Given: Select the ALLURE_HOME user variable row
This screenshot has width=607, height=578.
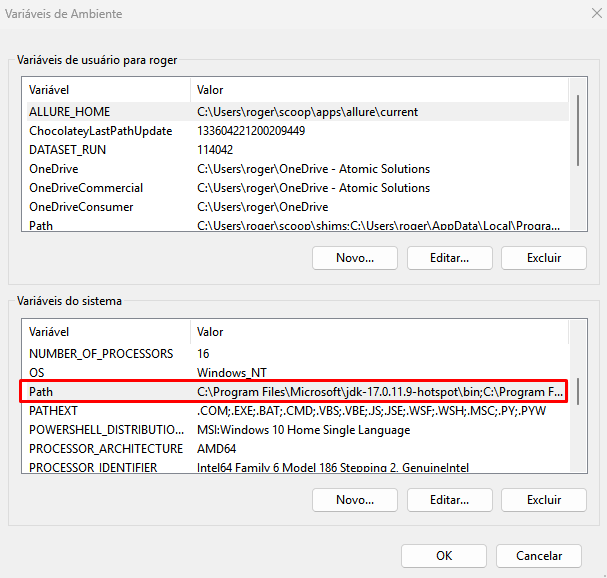Looking at the screenshot, I should coord(298,112).
